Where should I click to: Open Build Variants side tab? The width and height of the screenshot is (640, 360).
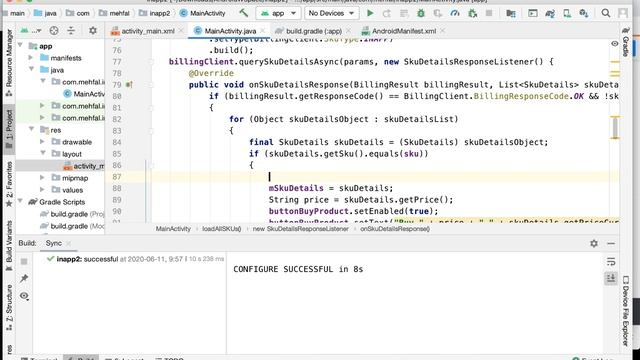point(9,246)
